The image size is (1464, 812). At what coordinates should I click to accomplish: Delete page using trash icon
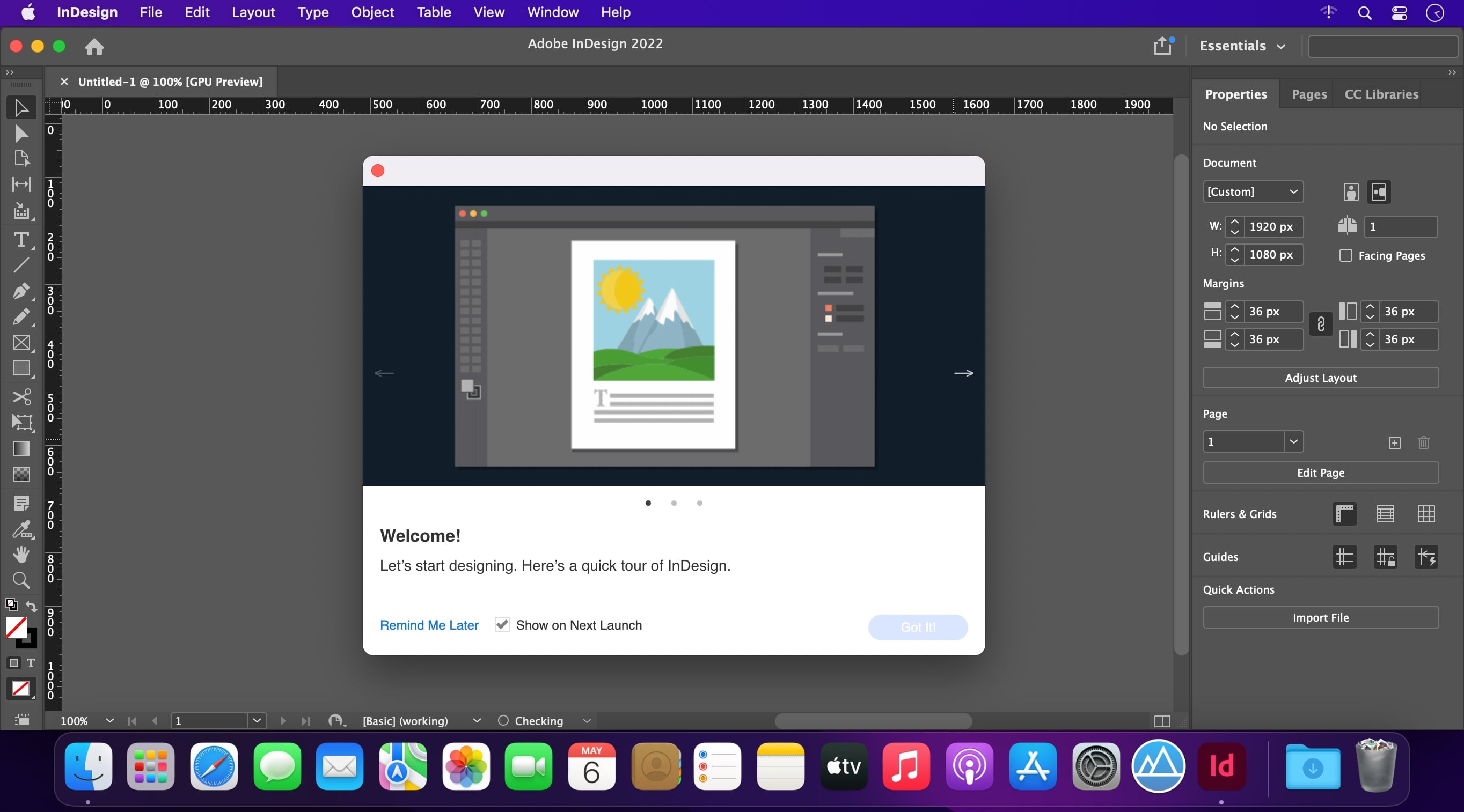pyautogui.click(x=1423, y=442)
